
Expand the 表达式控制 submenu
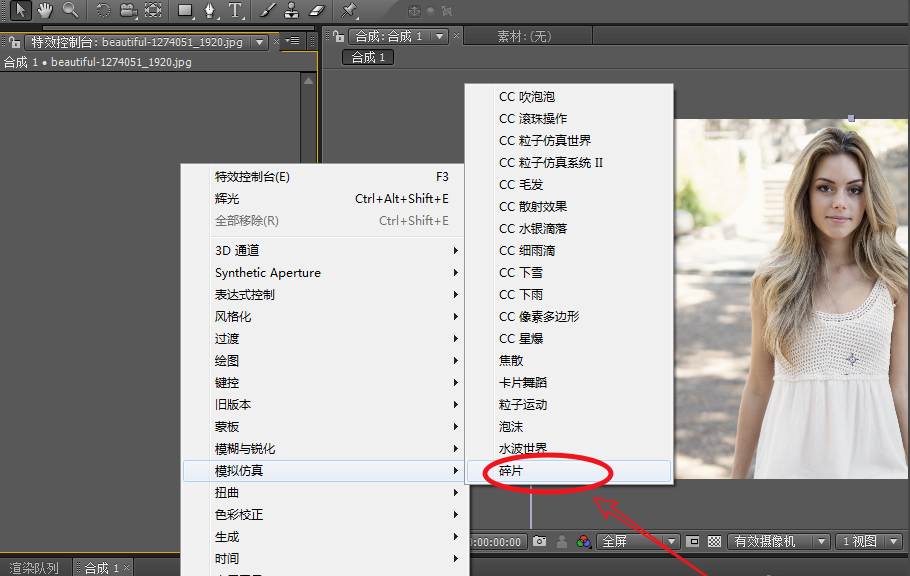point(323,294)
